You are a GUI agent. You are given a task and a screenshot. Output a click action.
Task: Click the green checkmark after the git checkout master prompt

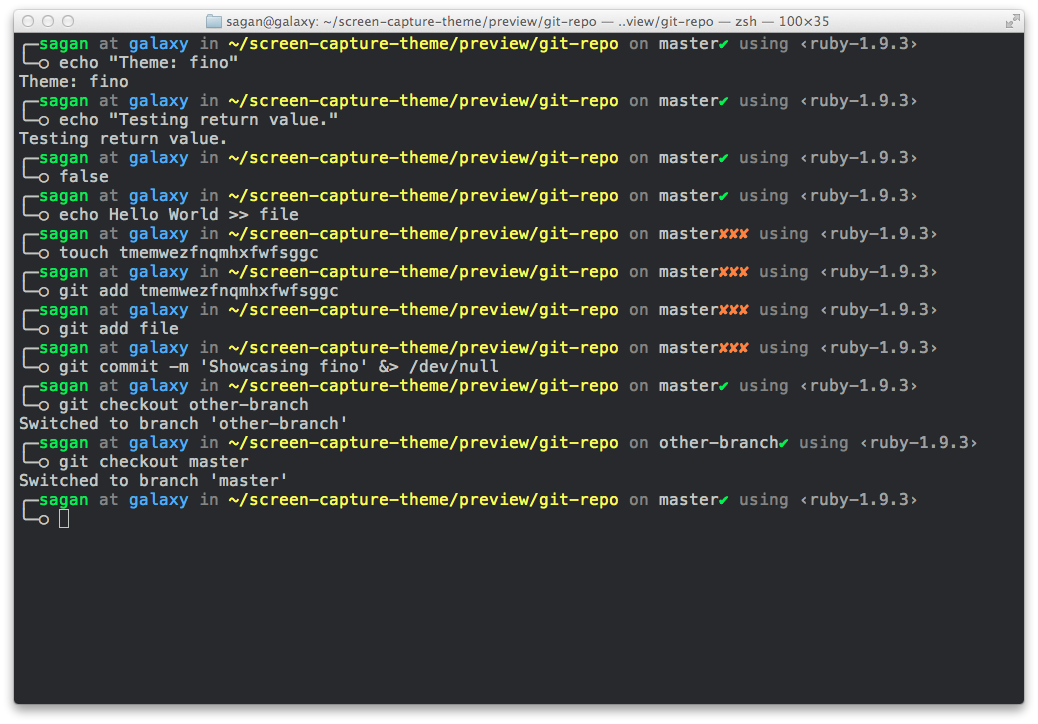click(x=719, y=499)
